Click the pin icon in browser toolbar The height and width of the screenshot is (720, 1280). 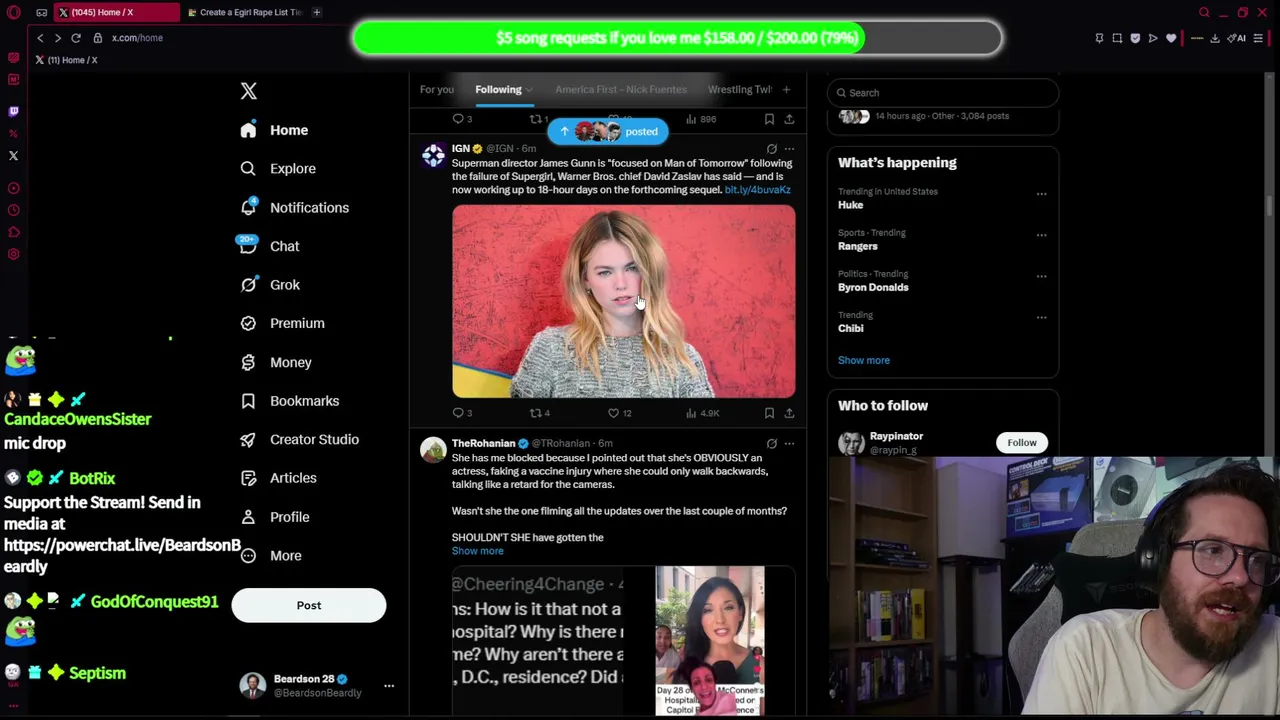coord(1099,38)
